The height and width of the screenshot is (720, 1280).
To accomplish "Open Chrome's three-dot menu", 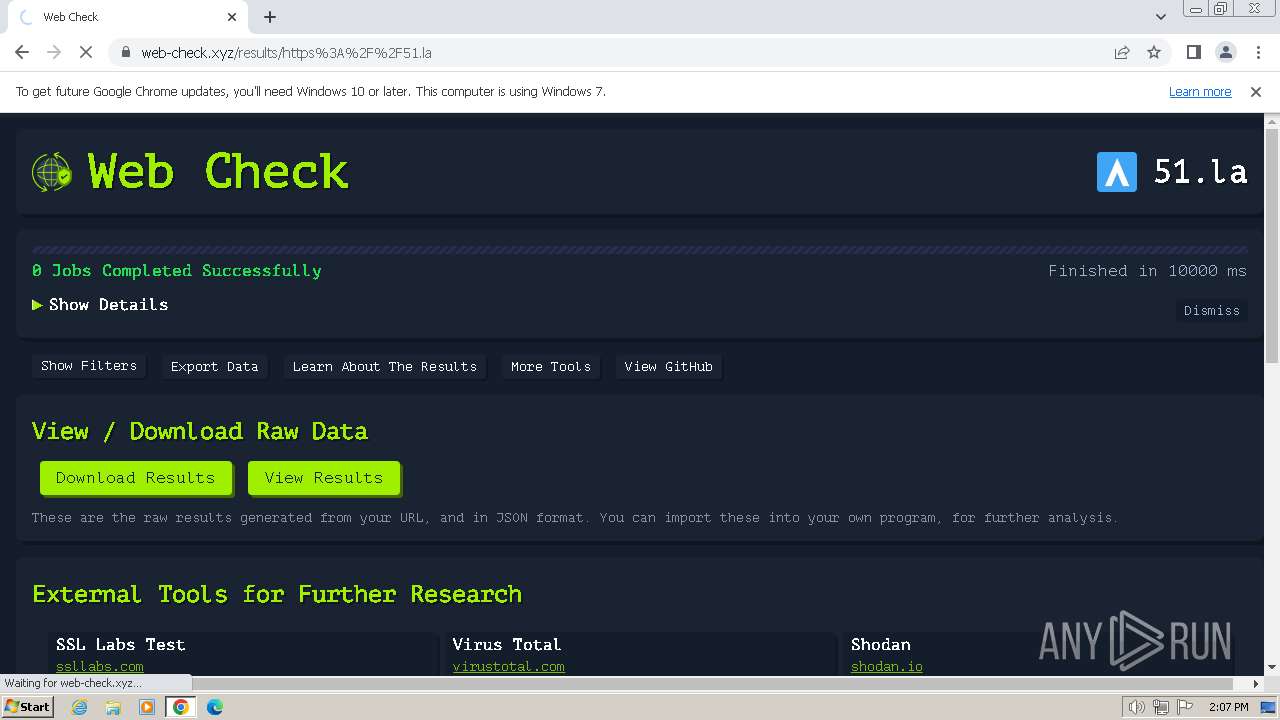I will [1257, 52].
